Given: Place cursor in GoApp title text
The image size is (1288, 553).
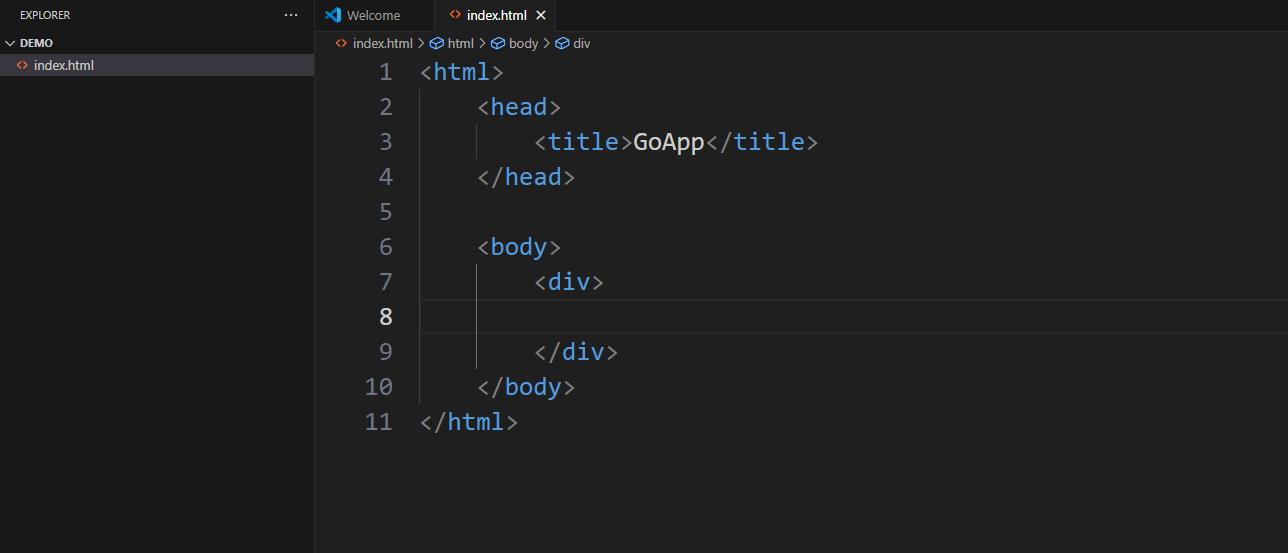Looking at the screenshot, I should pyautogui.click(x=668, y=142).
